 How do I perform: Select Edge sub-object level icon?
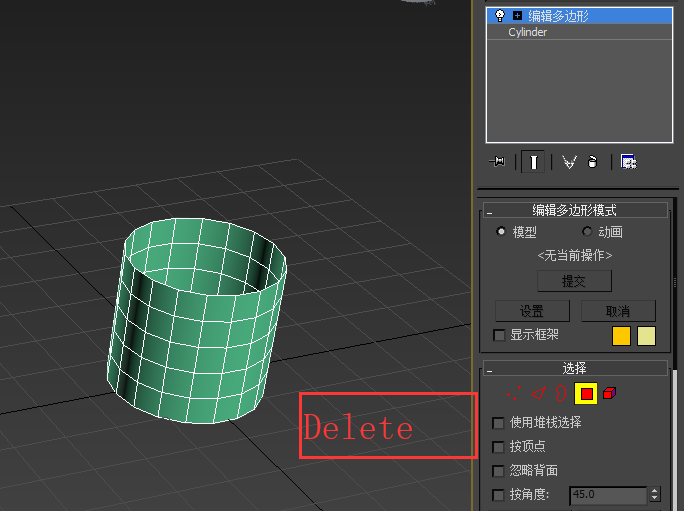pyautogui.click(x=538, y=394)
